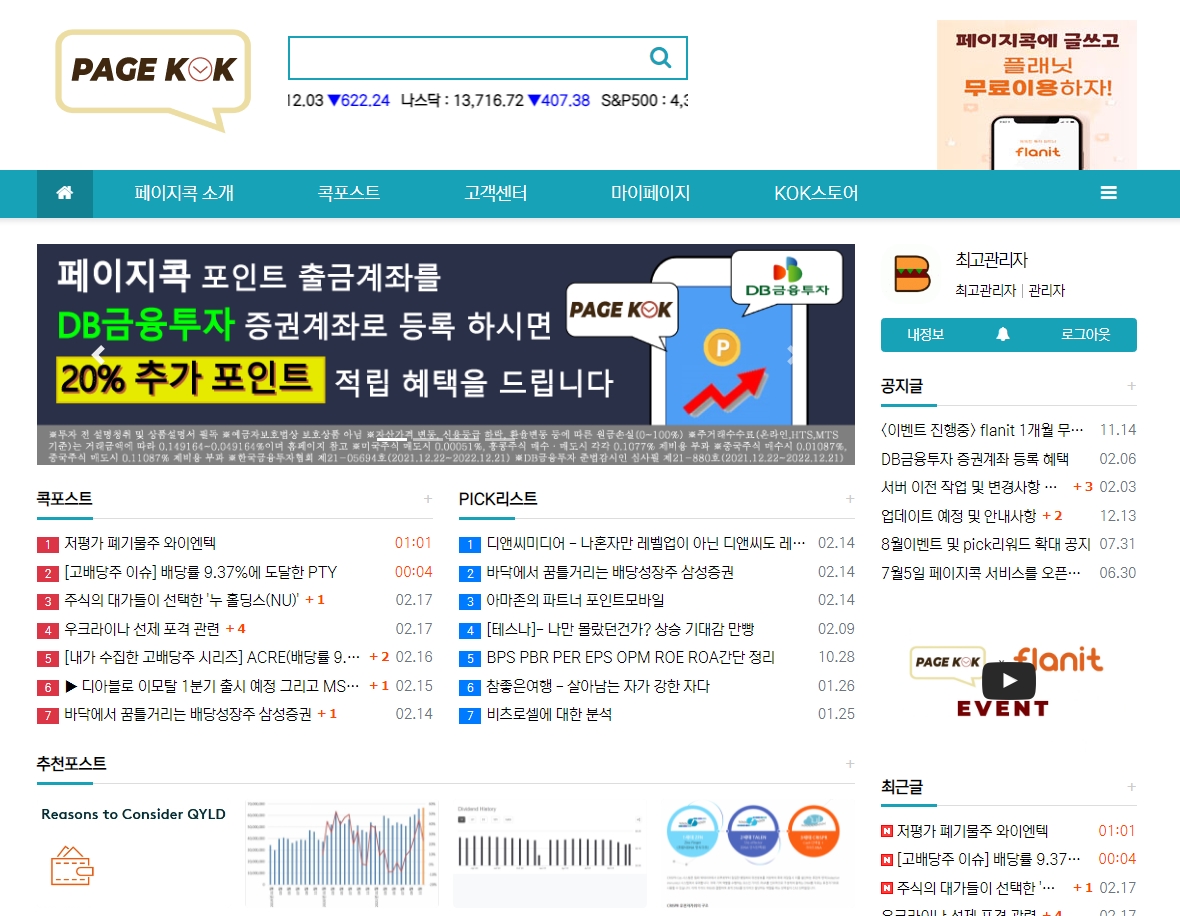Viewport: 1180px width, 916px height.
Task: Click the home icon in navigation bar
Action: tap(65, 193)
